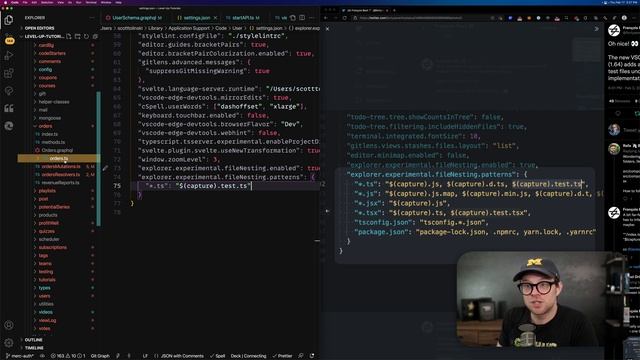Click the git branch merc-auth status item
Viewport: 640px width, 360px height.
(20, 356)
